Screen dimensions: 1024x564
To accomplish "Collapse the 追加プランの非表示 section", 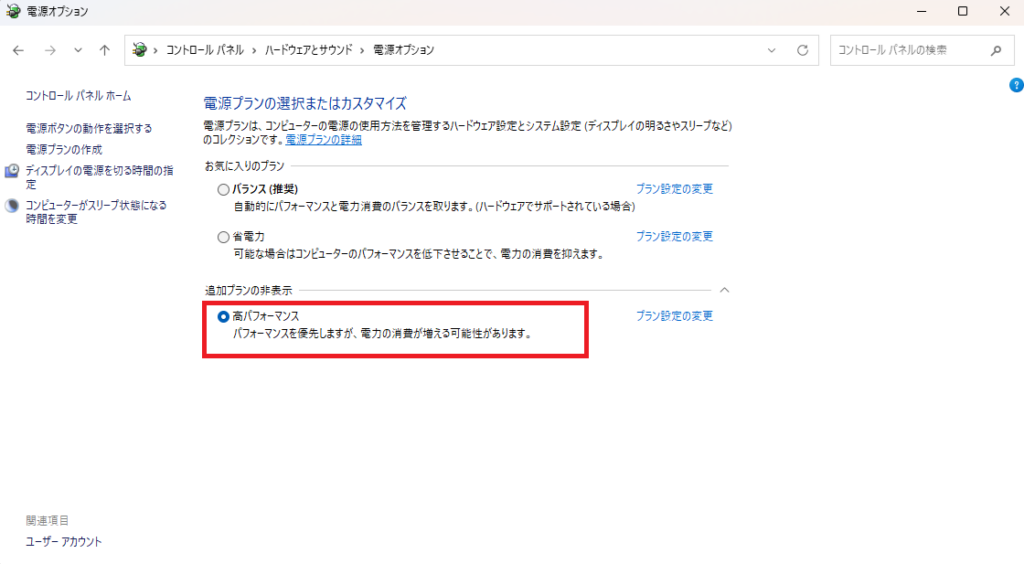I will coord(724,290).
